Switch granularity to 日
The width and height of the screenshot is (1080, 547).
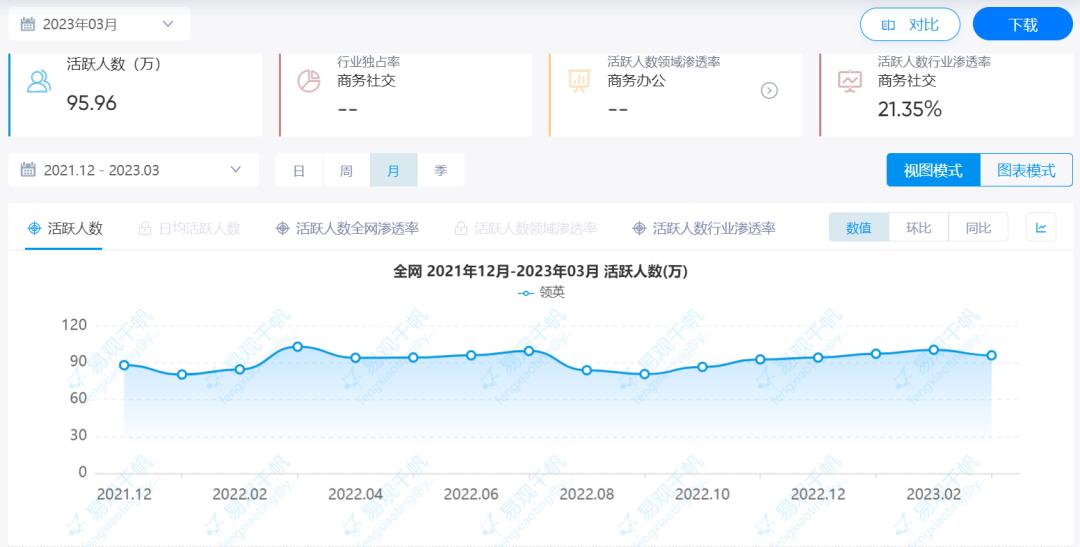click(x=298, y=170)
